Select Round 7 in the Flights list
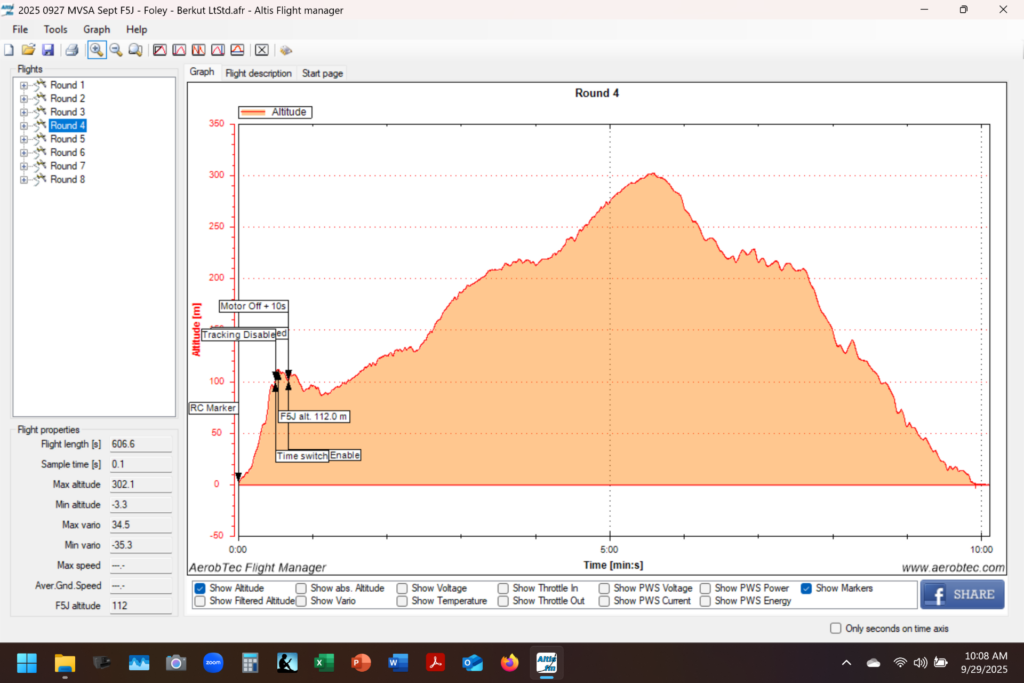 [68, 166]
